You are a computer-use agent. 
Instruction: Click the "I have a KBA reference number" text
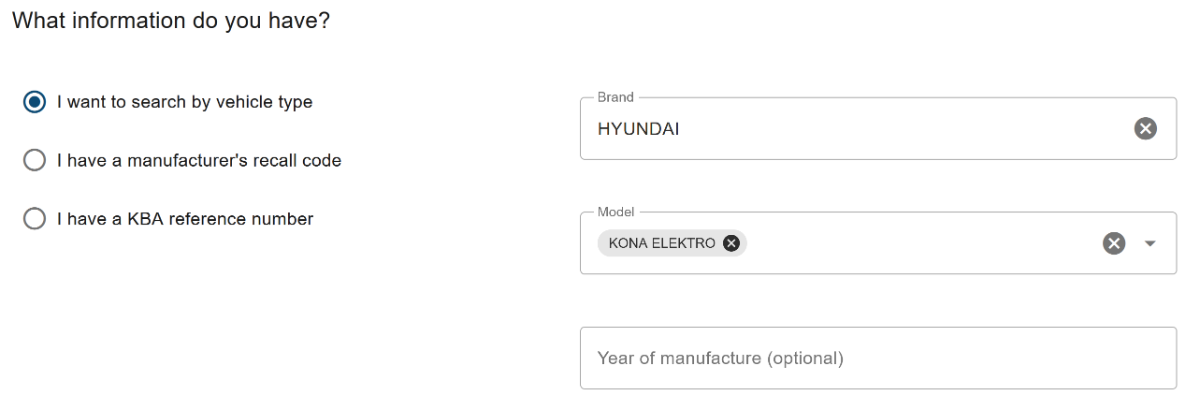(185, 219)
